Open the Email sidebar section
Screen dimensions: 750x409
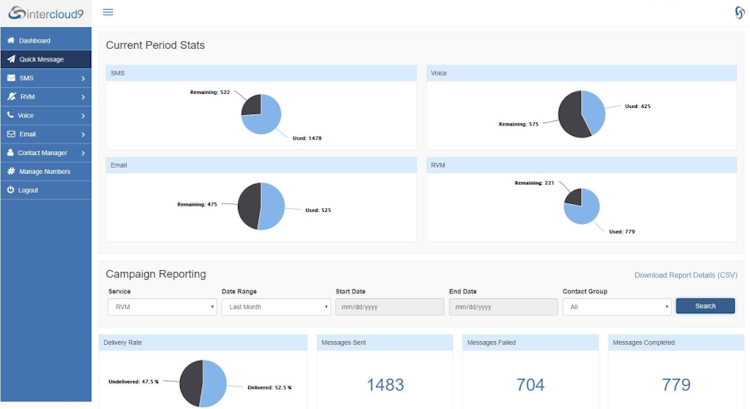(x=46, y=134)
